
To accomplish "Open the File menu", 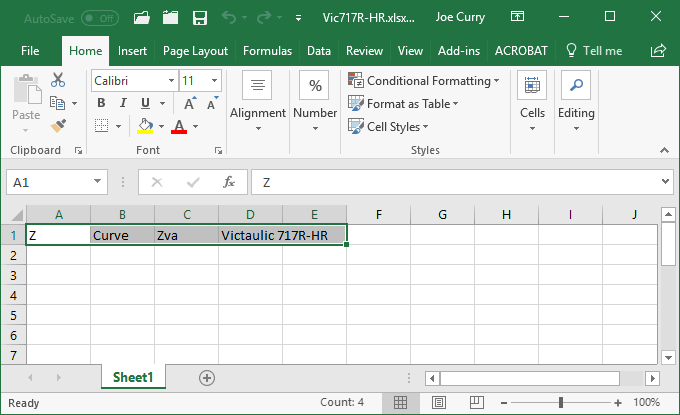I will coord(30,51).
